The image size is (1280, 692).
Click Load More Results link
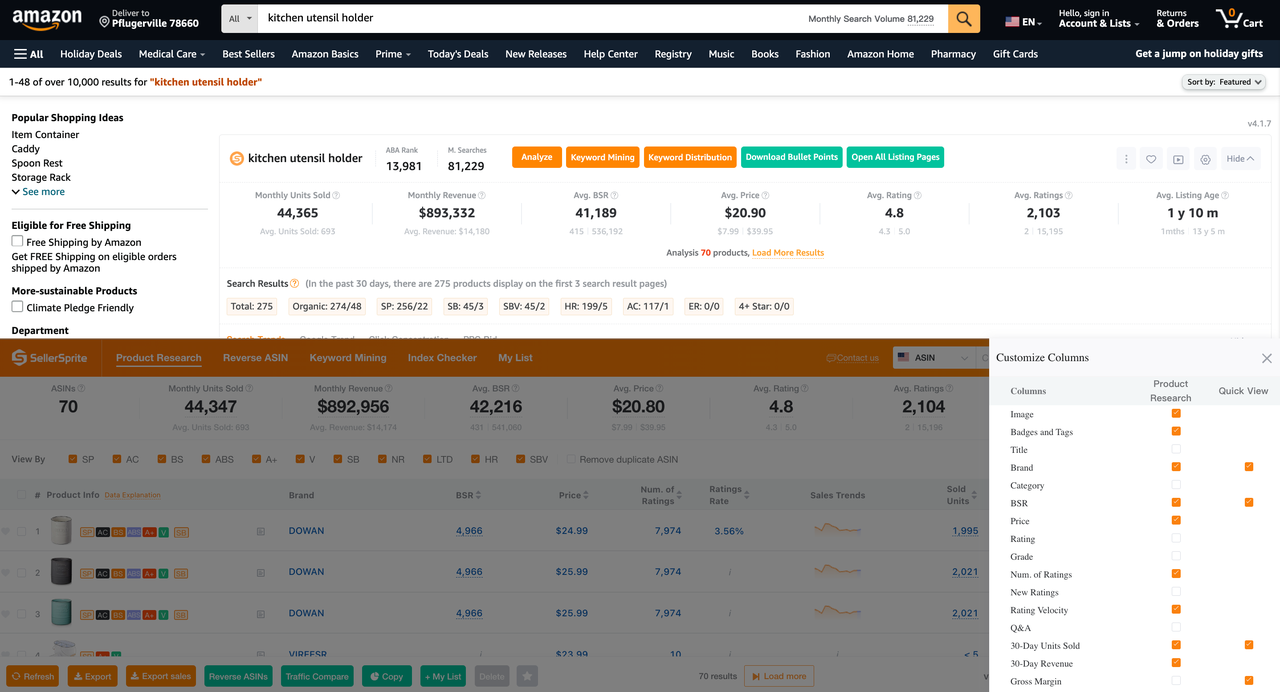(x=788, y=253)
